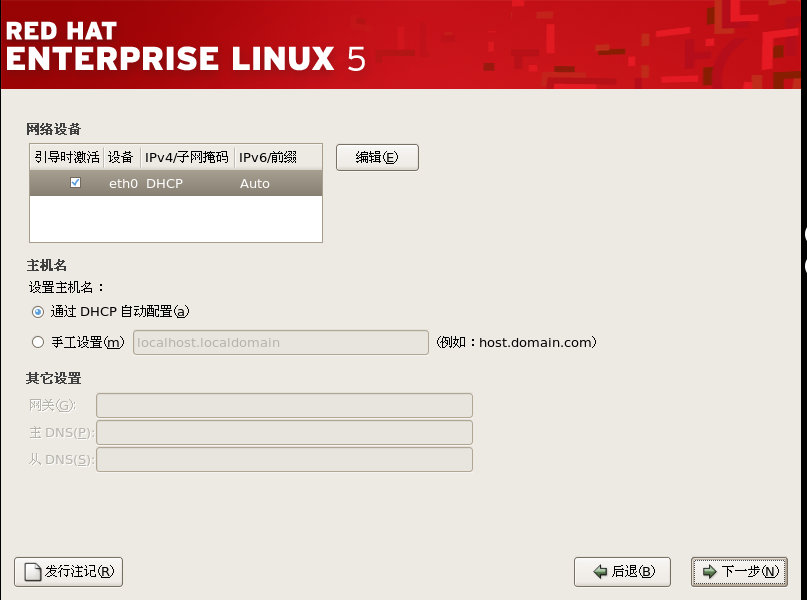The height and width of the screenshot is (600, 807).
Task: Select the eth0 device cell
Action: pyautogui.click(x=123, y=184)
